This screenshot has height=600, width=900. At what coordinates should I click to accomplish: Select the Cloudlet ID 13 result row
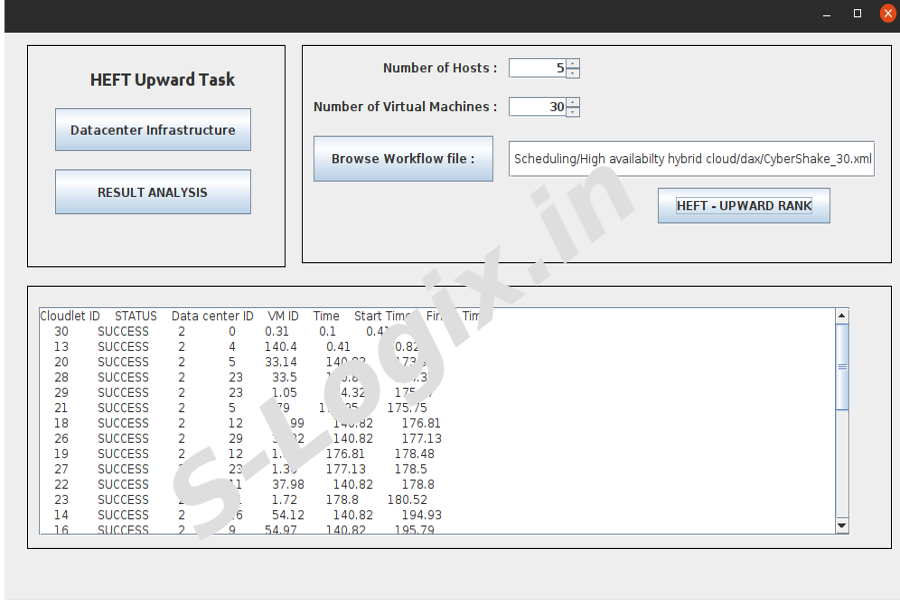[x=200, y=346]
